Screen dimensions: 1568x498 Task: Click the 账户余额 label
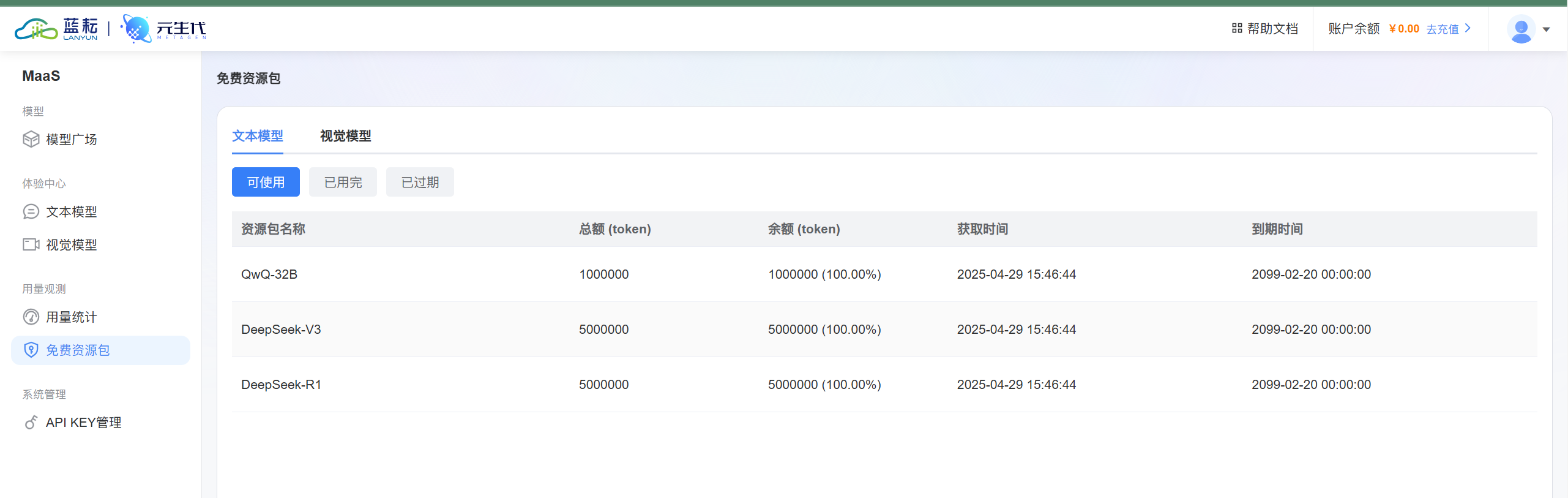(x=1354, y=29)
